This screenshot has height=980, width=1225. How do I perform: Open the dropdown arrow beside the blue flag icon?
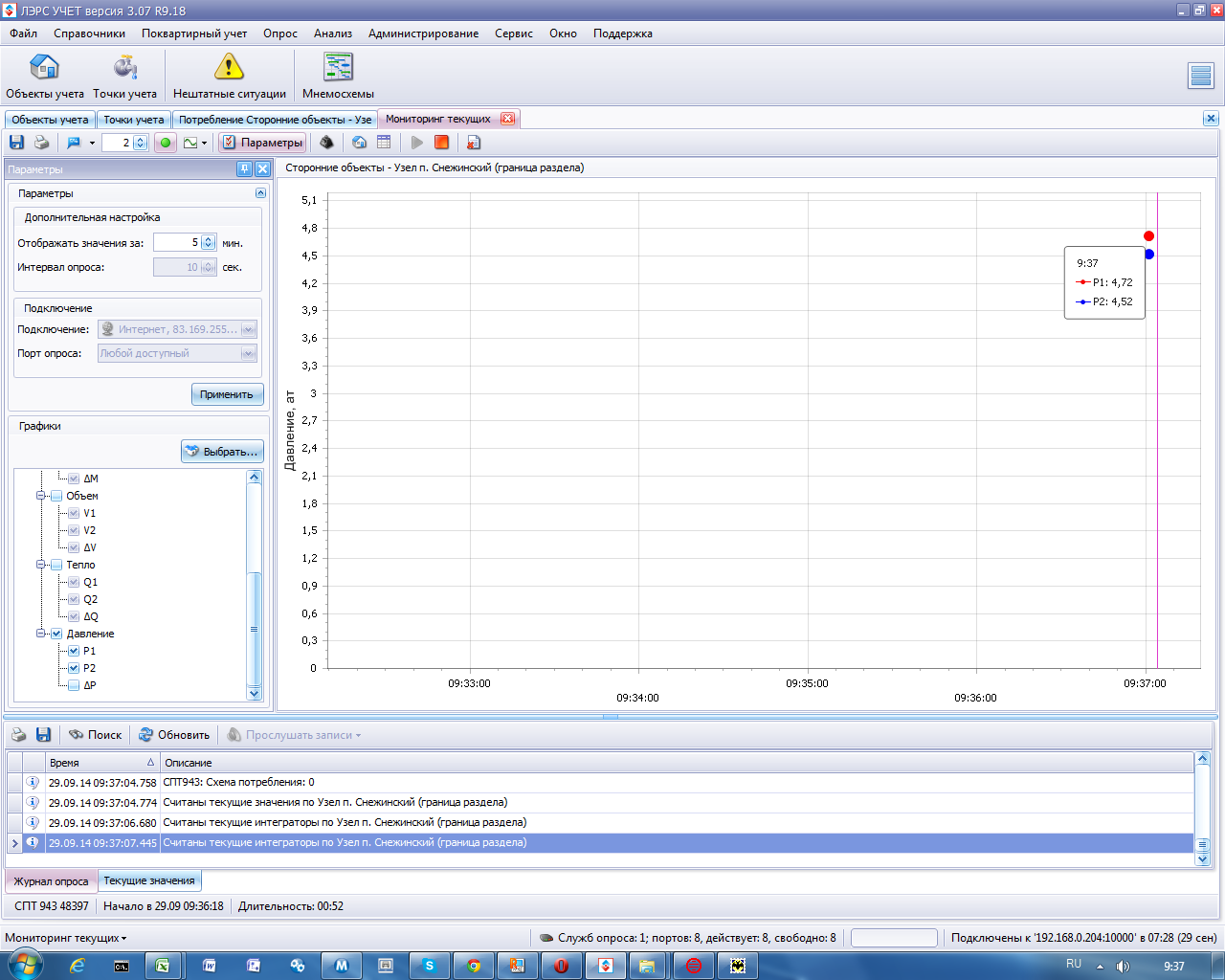click(x=92, y=144)
